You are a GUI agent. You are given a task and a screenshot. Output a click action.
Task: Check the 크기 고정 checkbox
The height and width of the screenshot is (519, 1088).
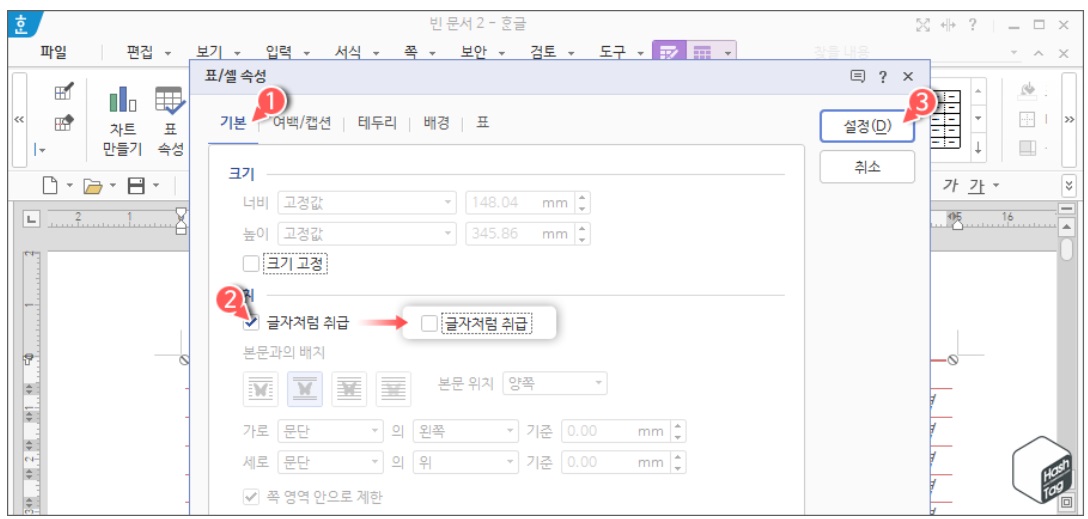tap(251, 264)
